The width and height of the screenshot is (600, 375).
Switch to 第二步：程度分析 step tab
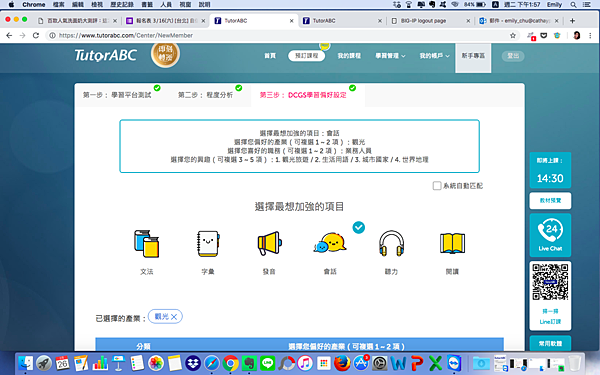click(x=205, y=95)
